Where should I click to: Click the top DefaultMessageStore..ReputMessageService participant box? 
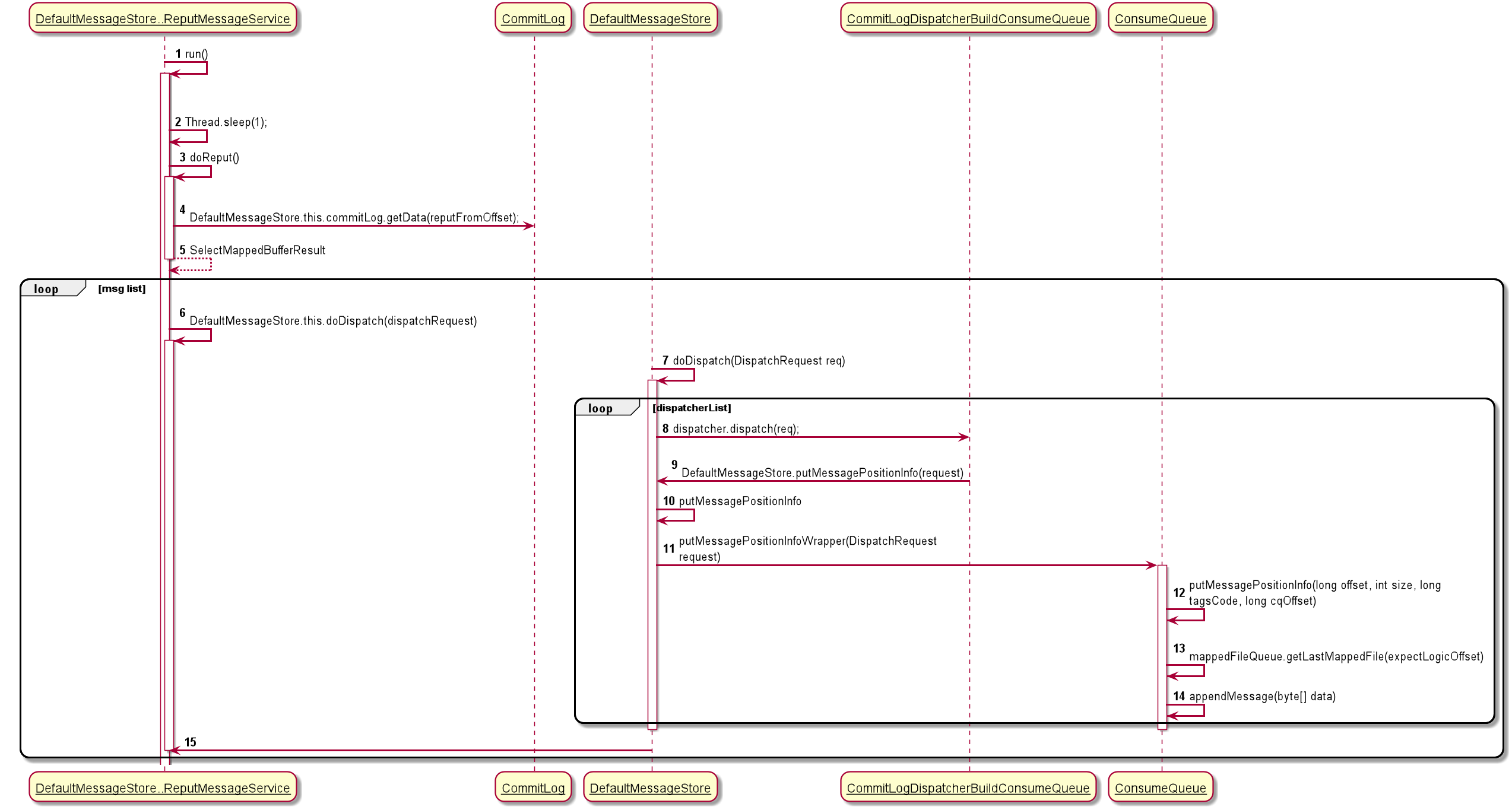(x=163, y=18)
